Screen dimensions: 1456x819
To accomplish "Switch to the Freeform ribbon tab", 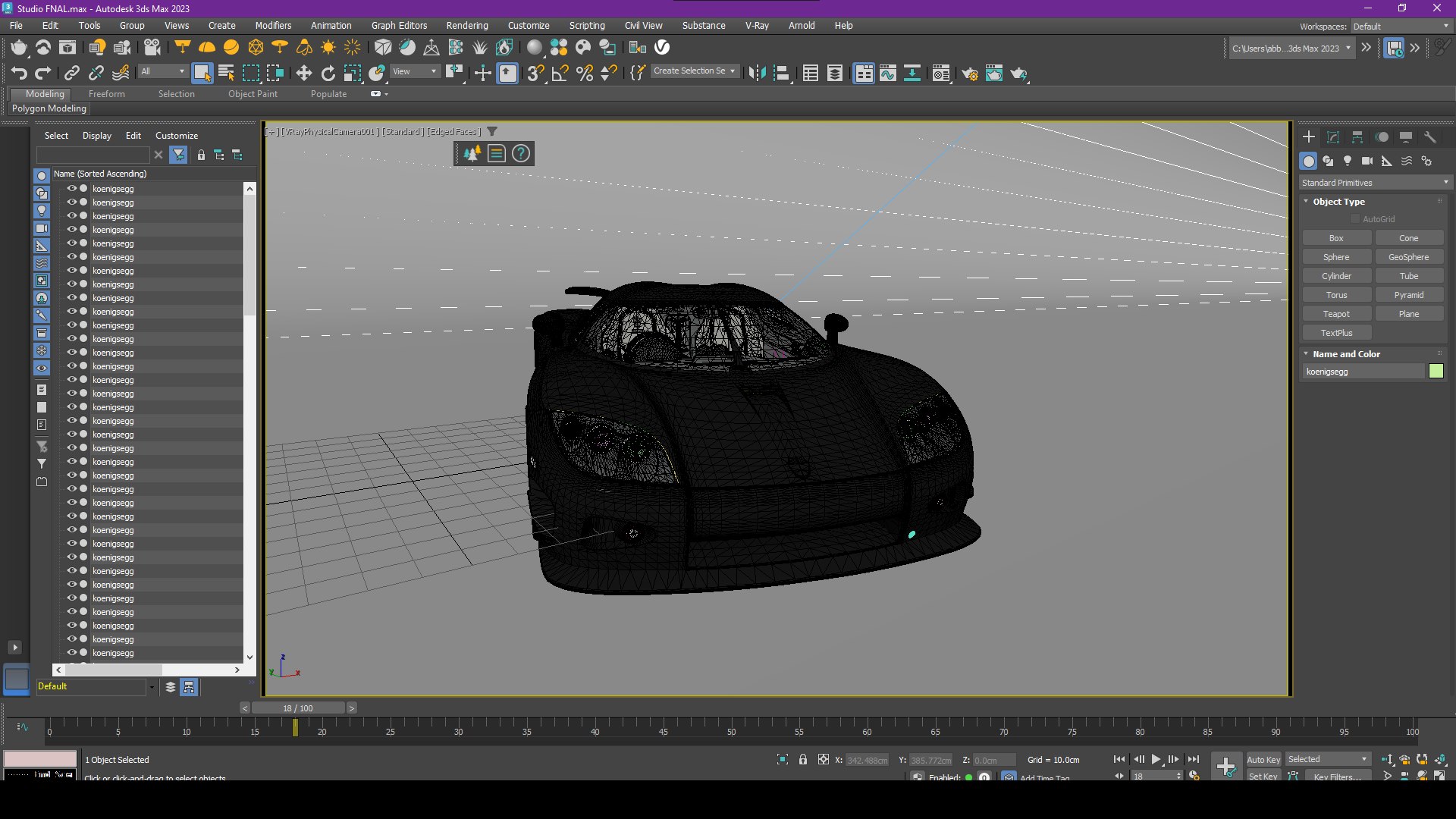I will click(107, 94).
